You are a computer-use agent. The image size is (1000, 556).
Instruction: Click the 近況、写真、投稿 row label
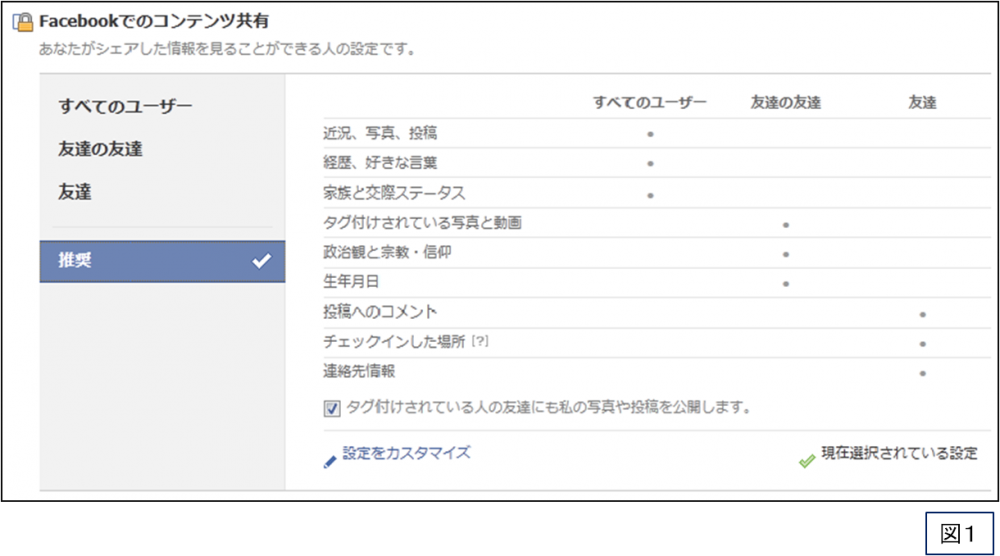click(x=379, y=133)
